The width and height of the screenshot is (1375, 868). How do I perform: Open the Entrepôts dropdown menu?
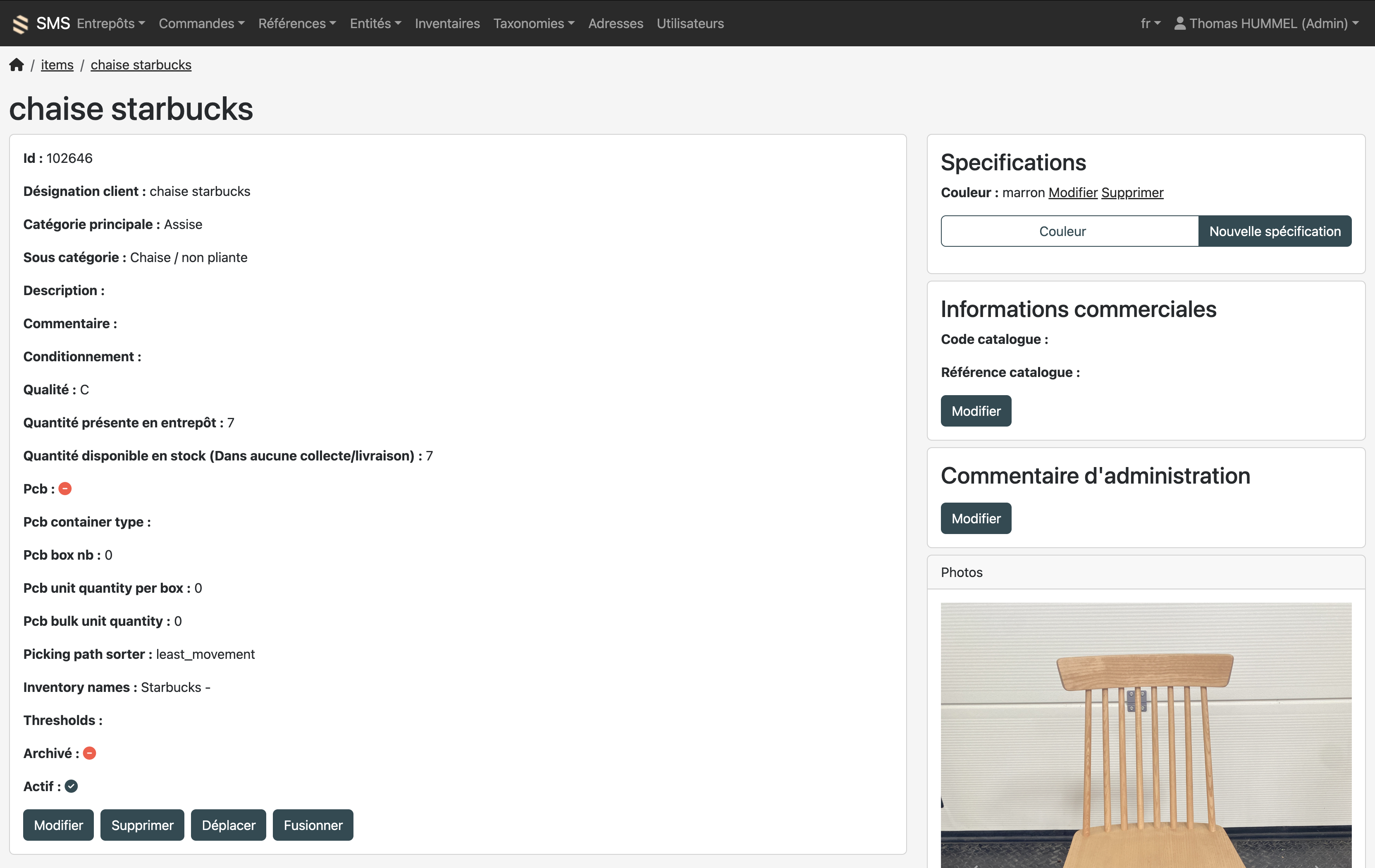coord(111,24)
